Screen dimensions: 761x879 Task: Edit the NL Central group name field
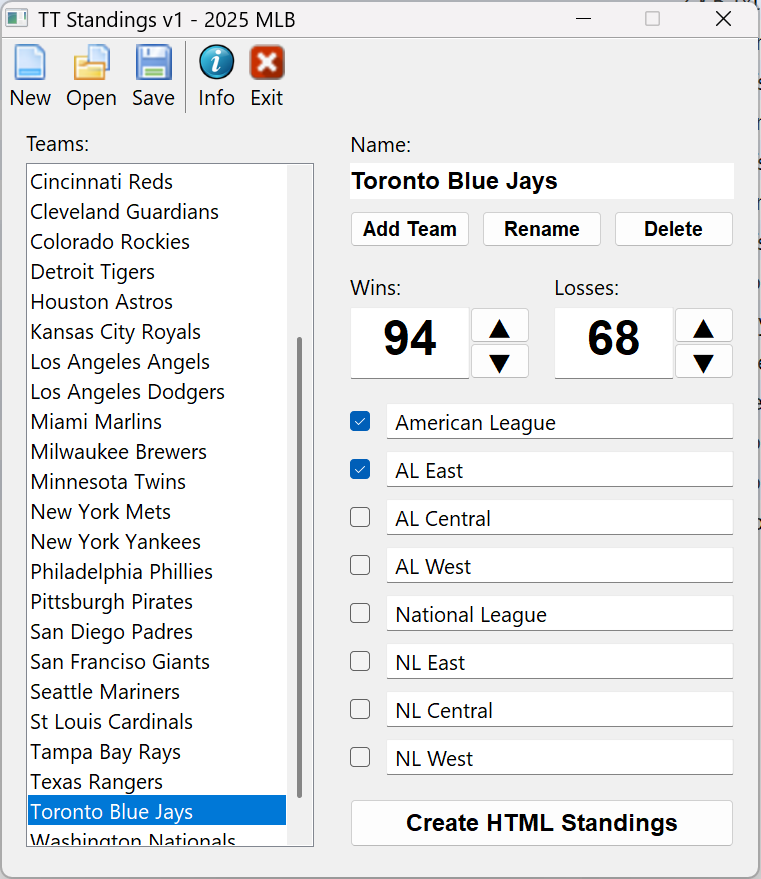tap(560, 710)
